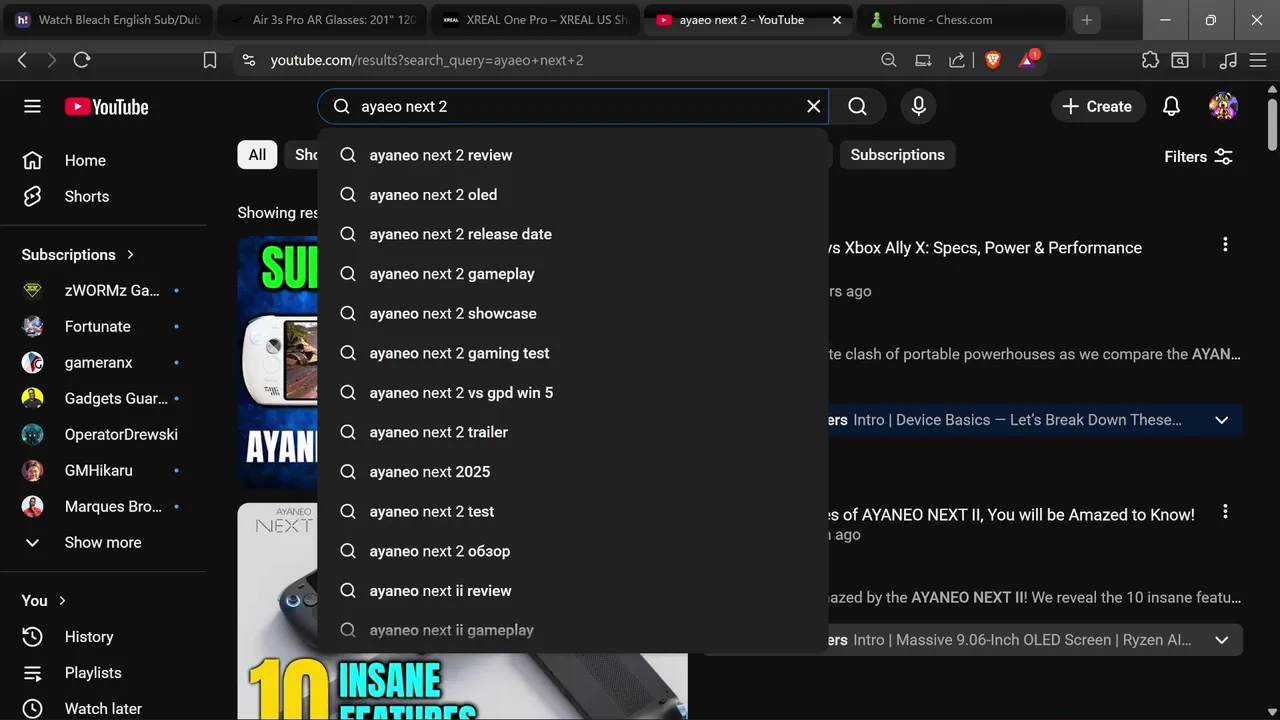The image size is (1280, 720).
Task: Open the OperatorDrewski channel
Action: [102, 434]
